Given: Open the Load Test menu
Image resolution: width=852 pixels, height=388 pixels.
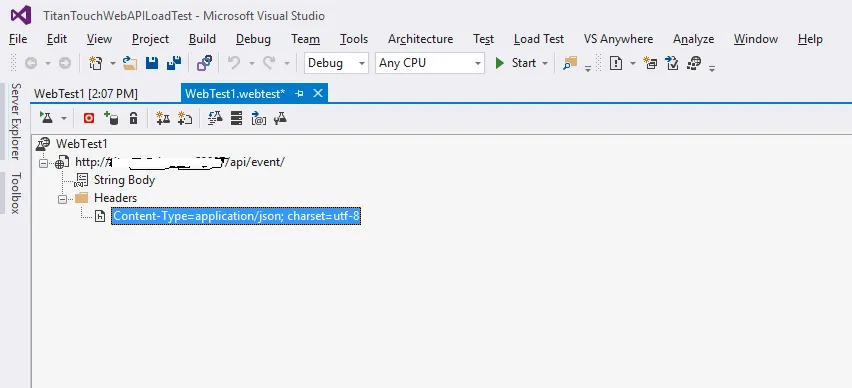Looking at the screenshot, I should click(x=539, y=39).
